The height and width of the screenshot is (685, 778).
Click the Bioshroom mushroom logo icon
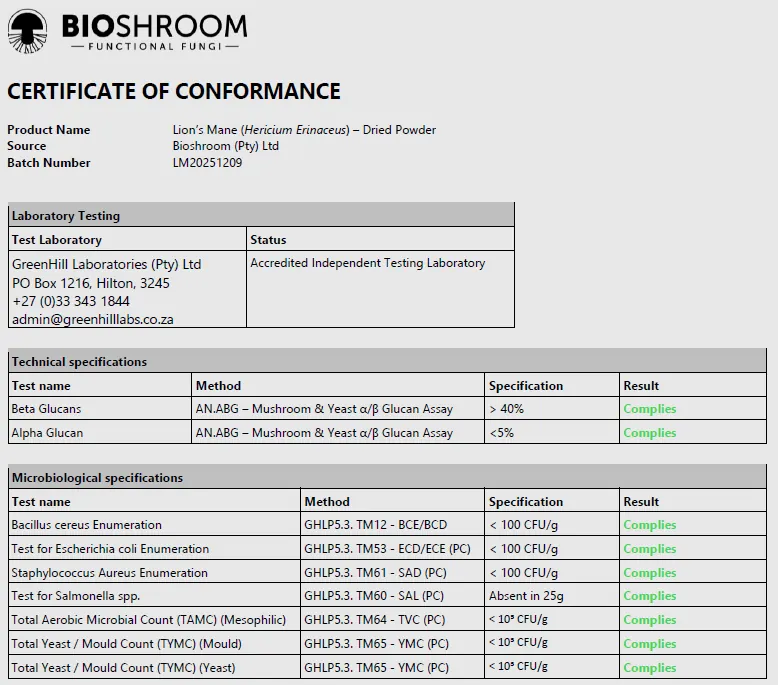click(28, 32)
